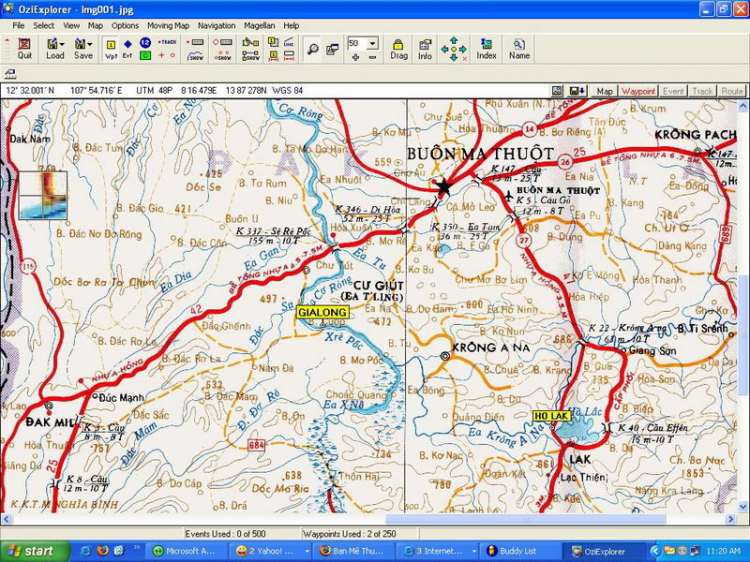Open the Magellan menu

259,25
